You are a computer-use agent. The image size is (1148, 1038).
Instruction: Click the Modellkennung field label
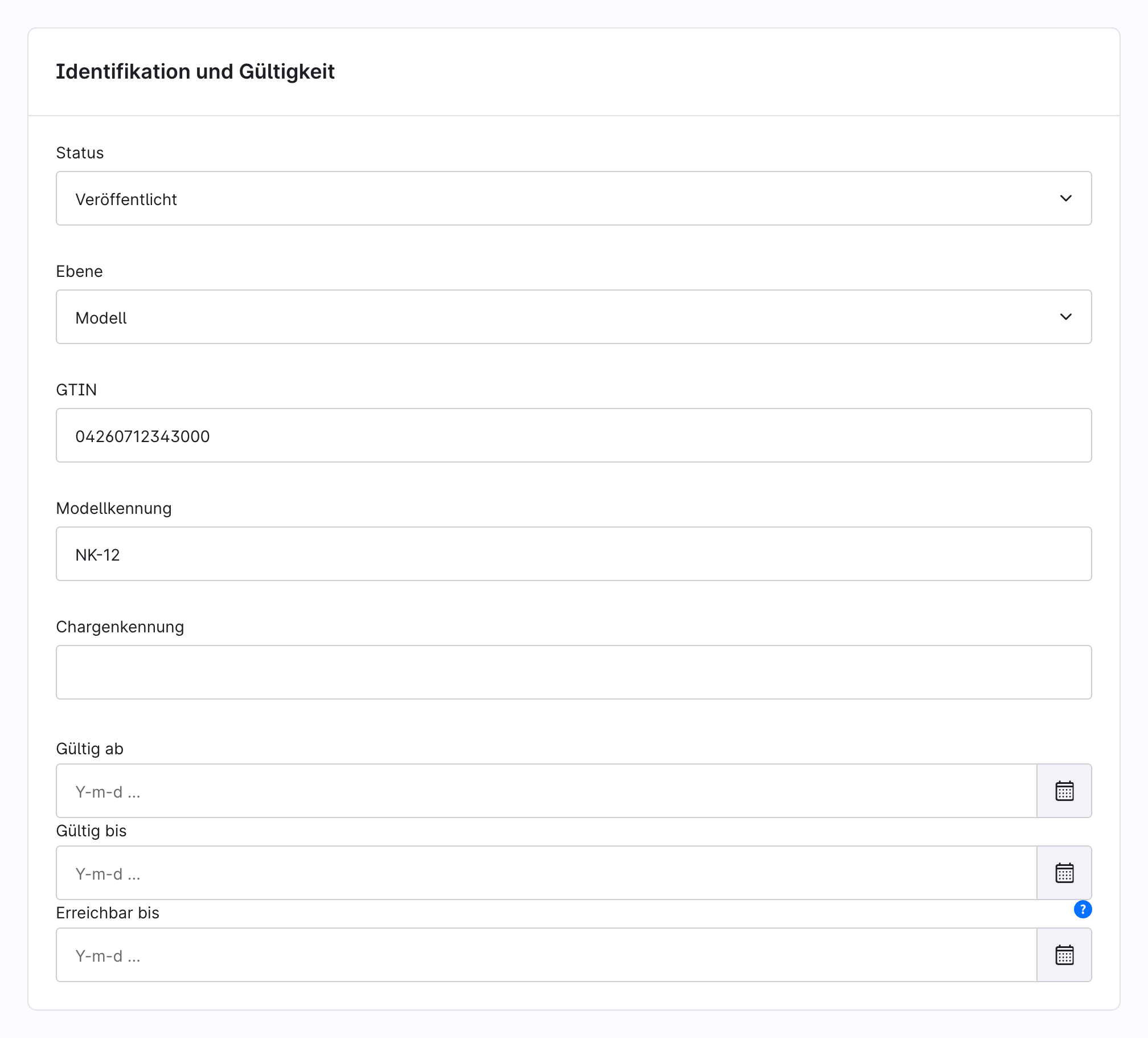tap(114, 508)
